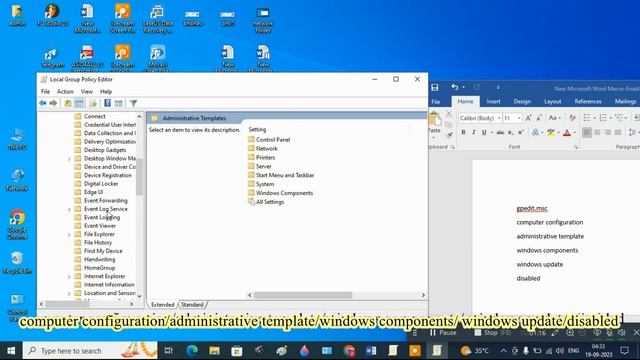Viewport: 640px width, 360px height.
Task: Click the Type here to search box
Action: (x=90, y=351)
